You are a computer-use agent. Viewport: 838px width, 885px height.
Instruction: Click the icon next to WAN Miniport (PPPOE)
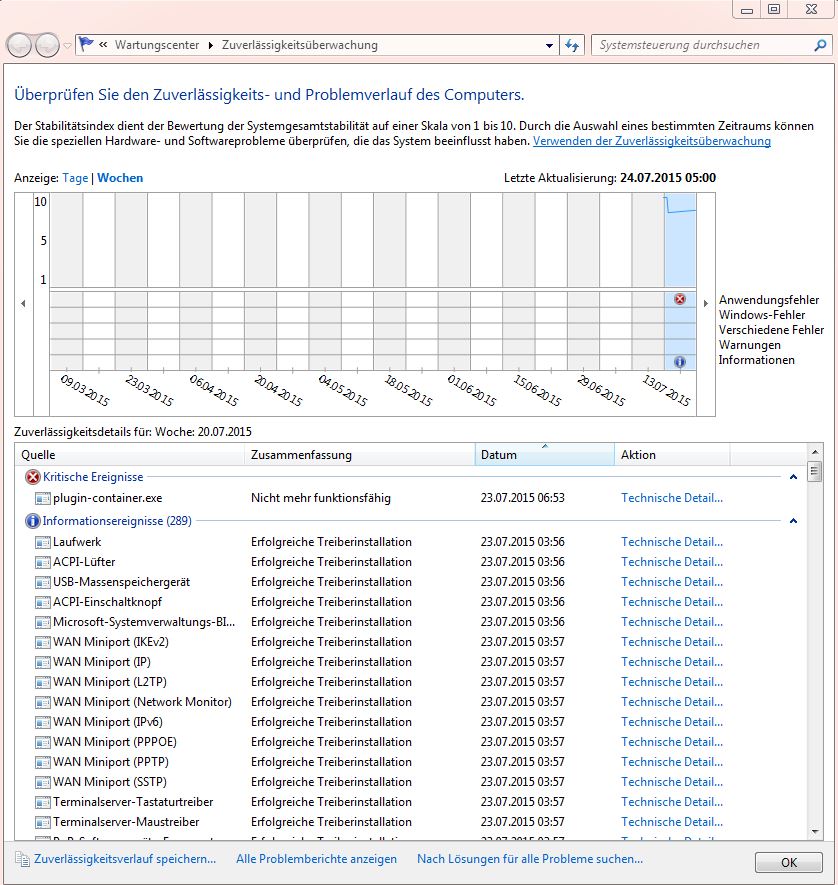42,742
